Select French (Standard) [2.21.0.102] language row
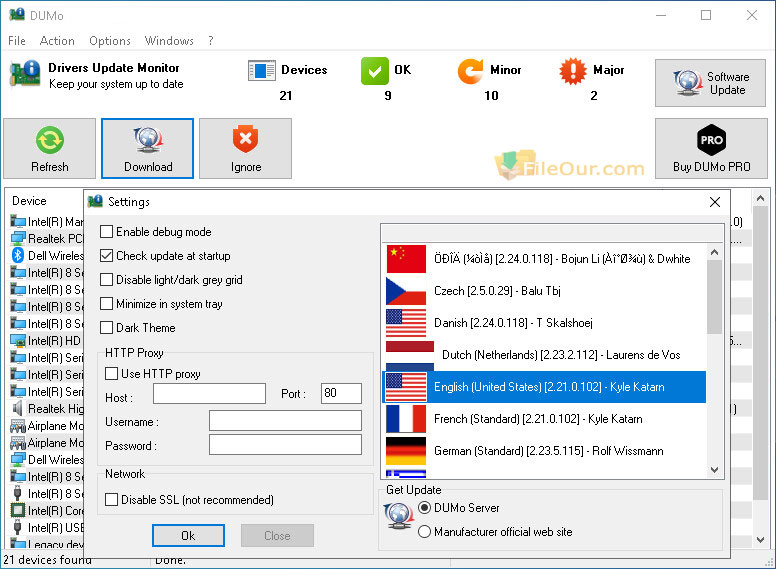This screenshot has width=776, height=569. point(544,419)
